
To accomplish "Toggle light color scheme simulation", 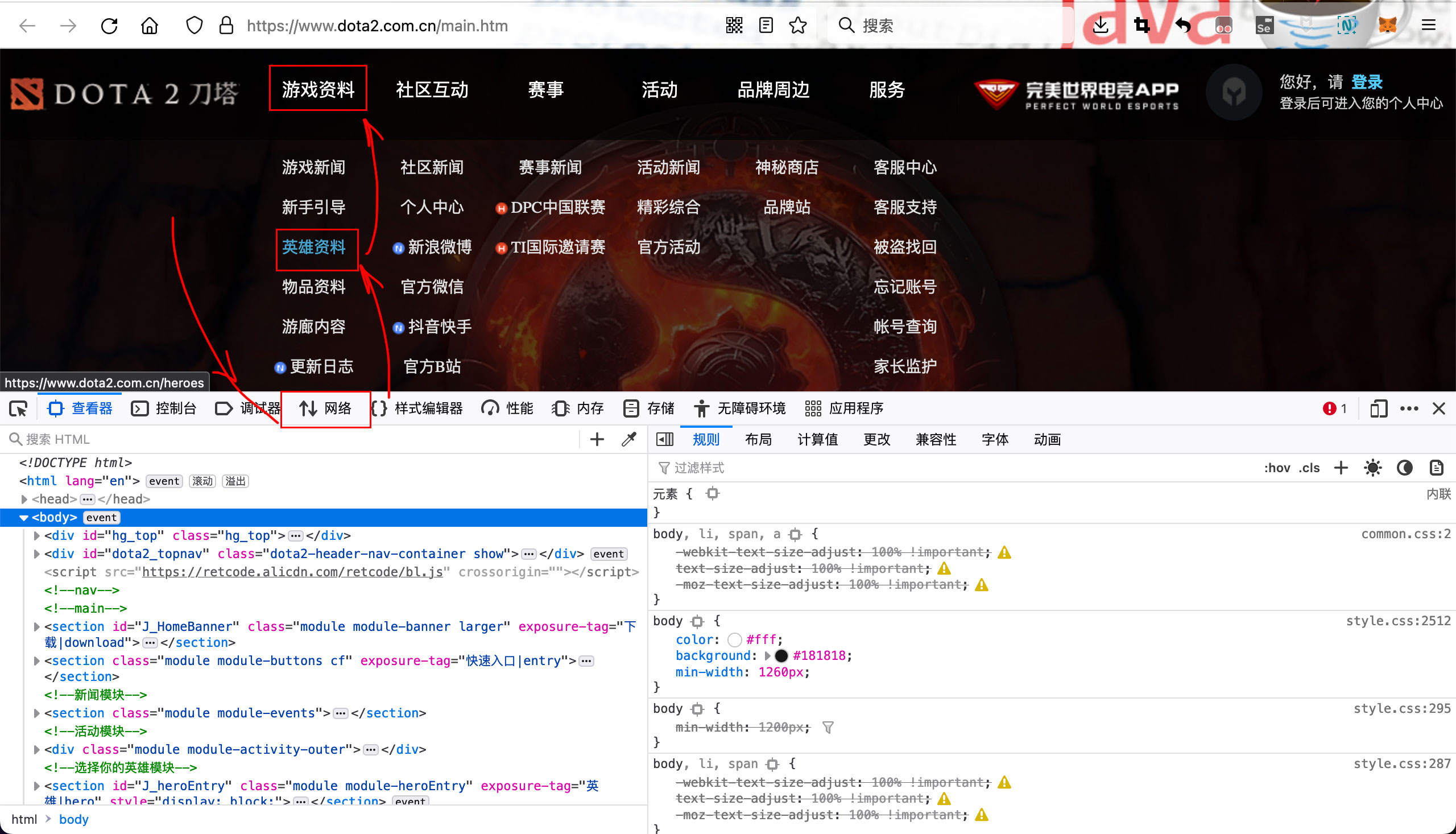I will (1373, 468).
